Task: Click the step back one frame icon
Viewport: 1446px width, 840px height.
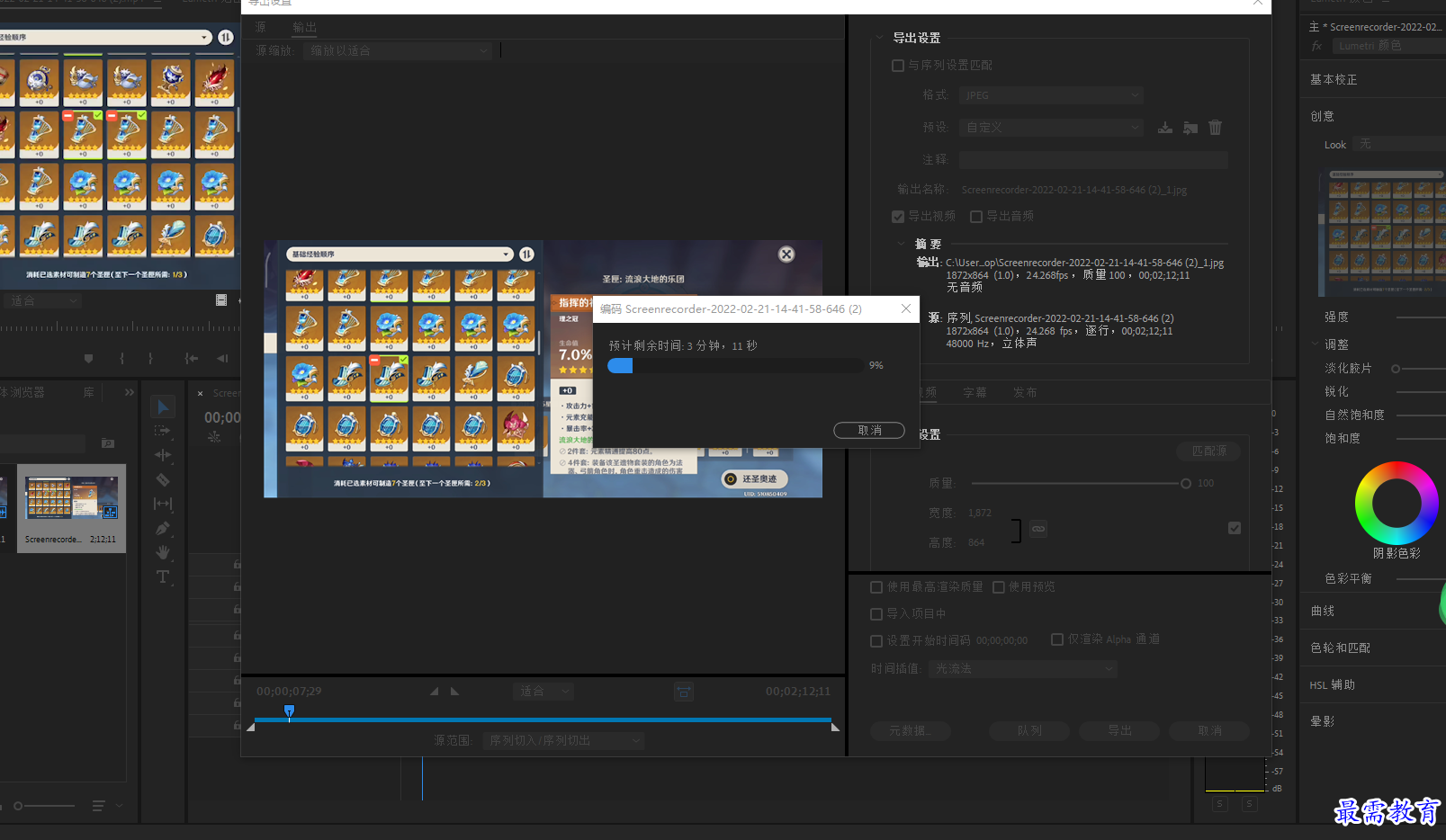Action: click(x=222, y=359)
